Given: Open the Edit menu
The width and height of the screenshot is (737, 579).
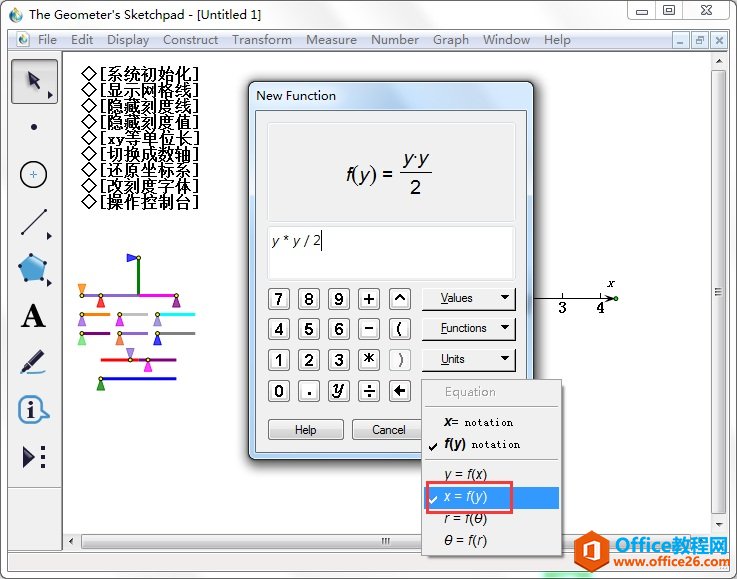Looking at the screenshot, I should point(82,40).
